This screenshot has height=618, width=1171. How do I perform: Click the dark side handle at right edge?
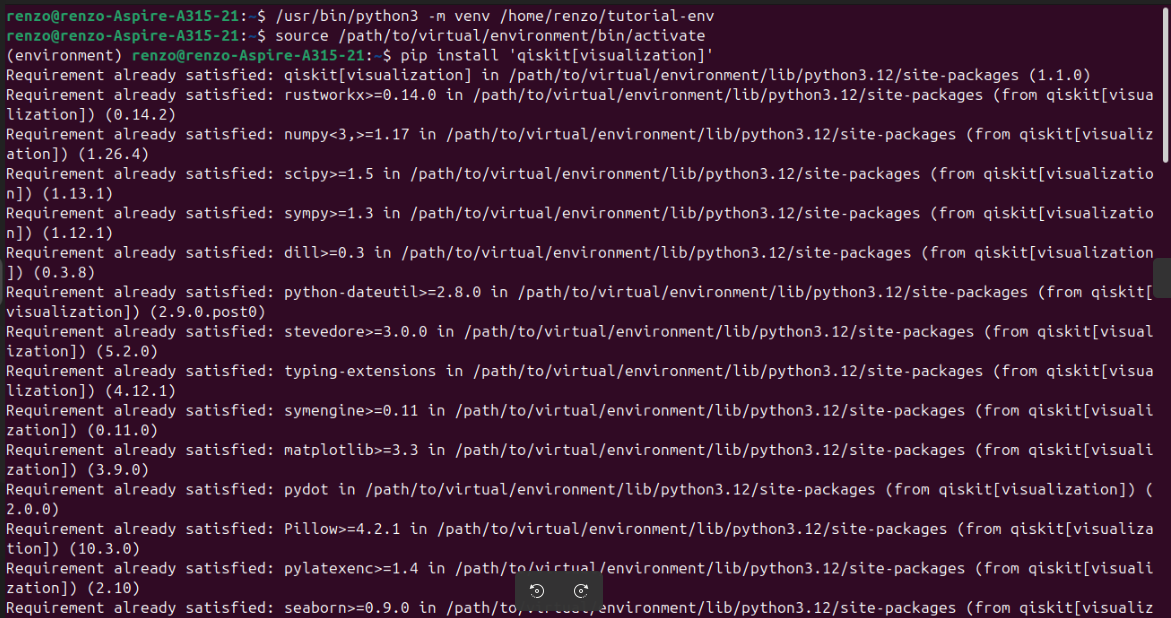[1162, 278]
